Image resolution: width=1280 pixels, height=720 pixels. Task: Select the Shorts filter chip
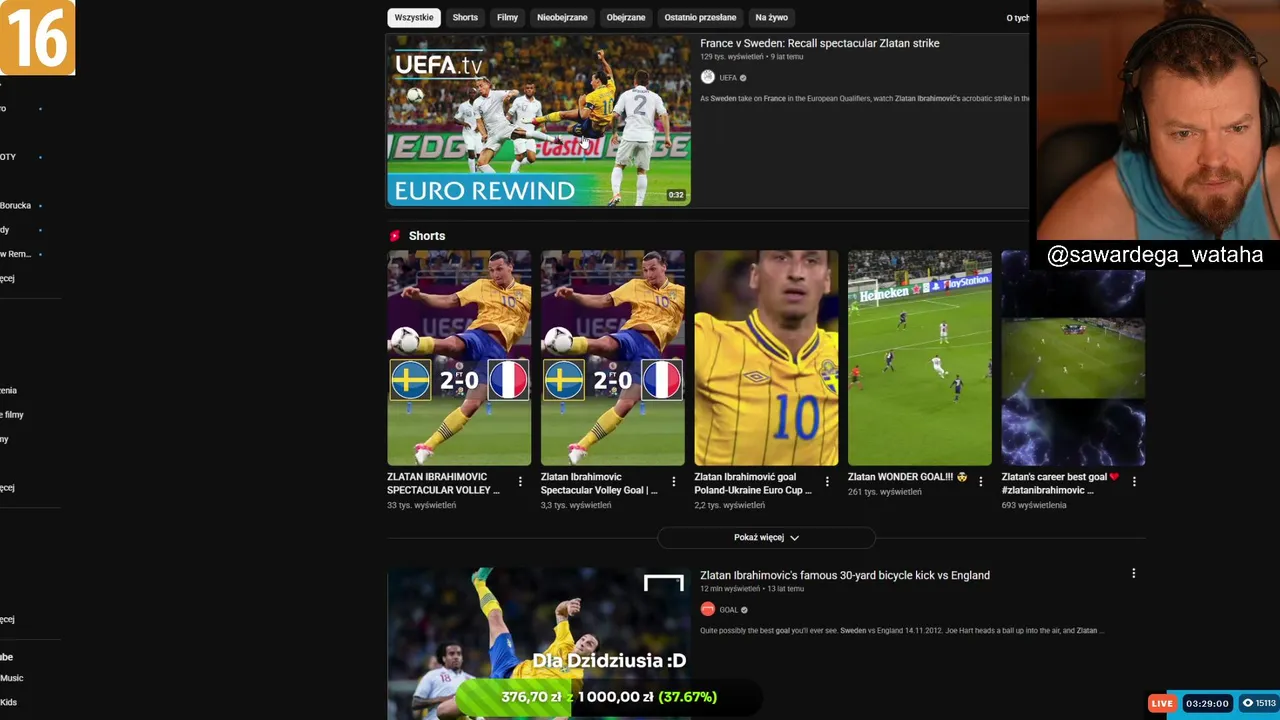tap(465, 17)
